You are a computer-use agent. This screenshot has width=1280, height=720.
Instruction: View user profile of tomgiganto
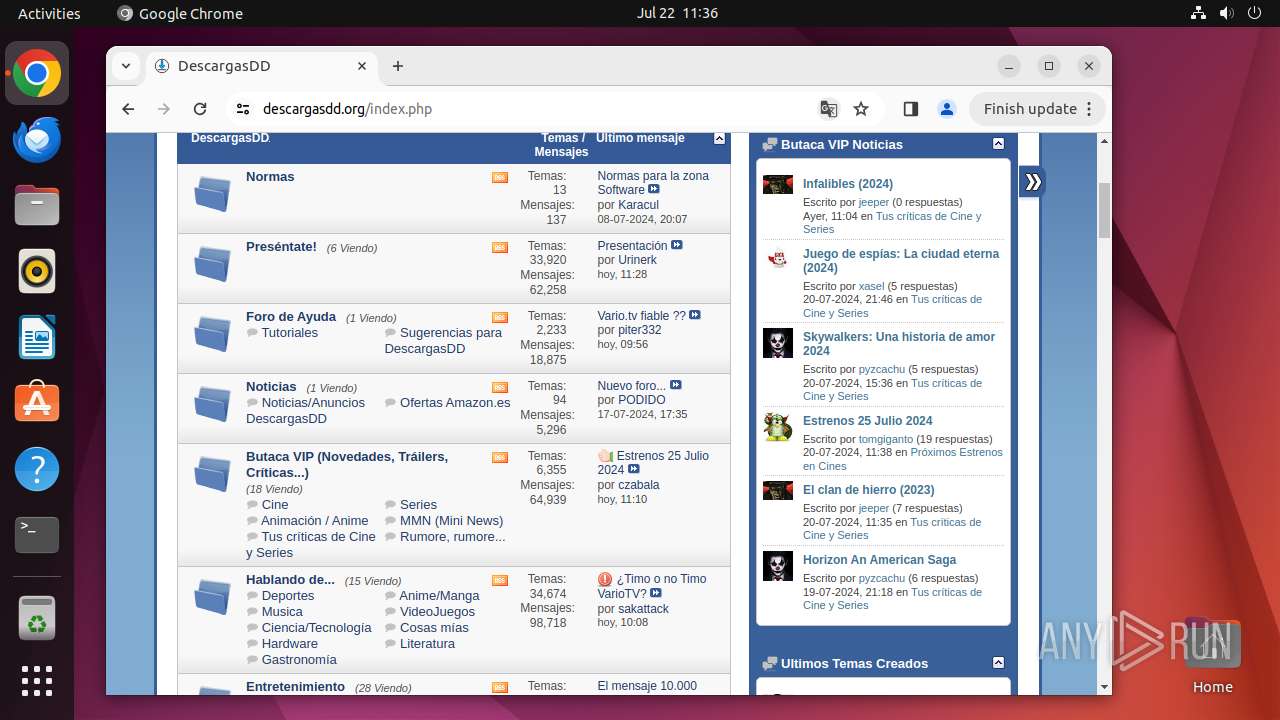click(x=886, y=439)
